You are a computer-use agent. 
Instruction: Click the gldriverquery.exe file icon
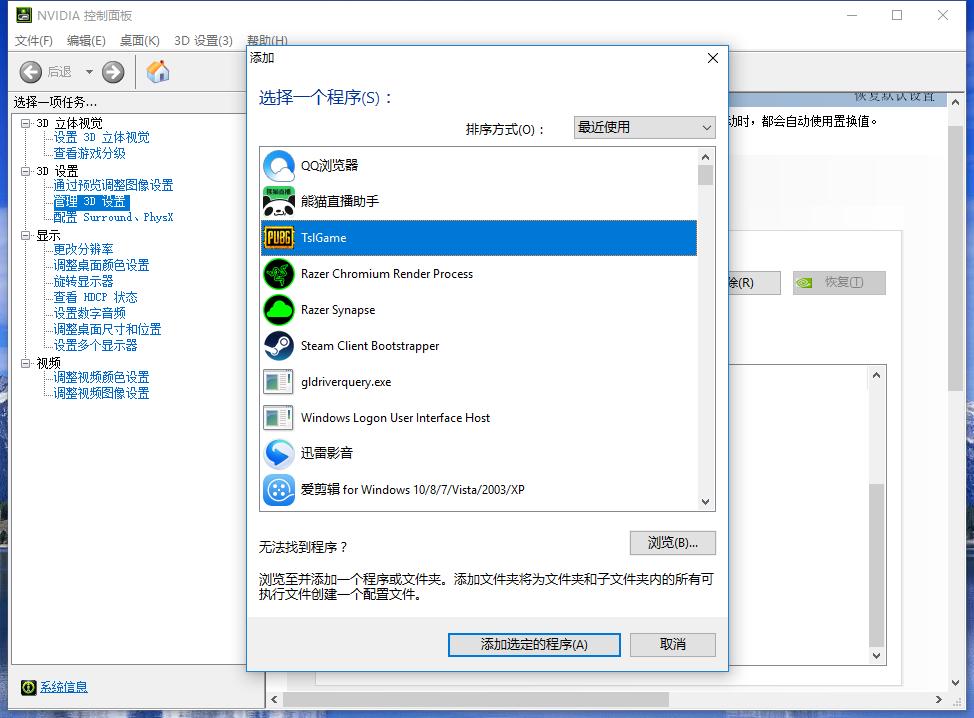click(278, 382)
